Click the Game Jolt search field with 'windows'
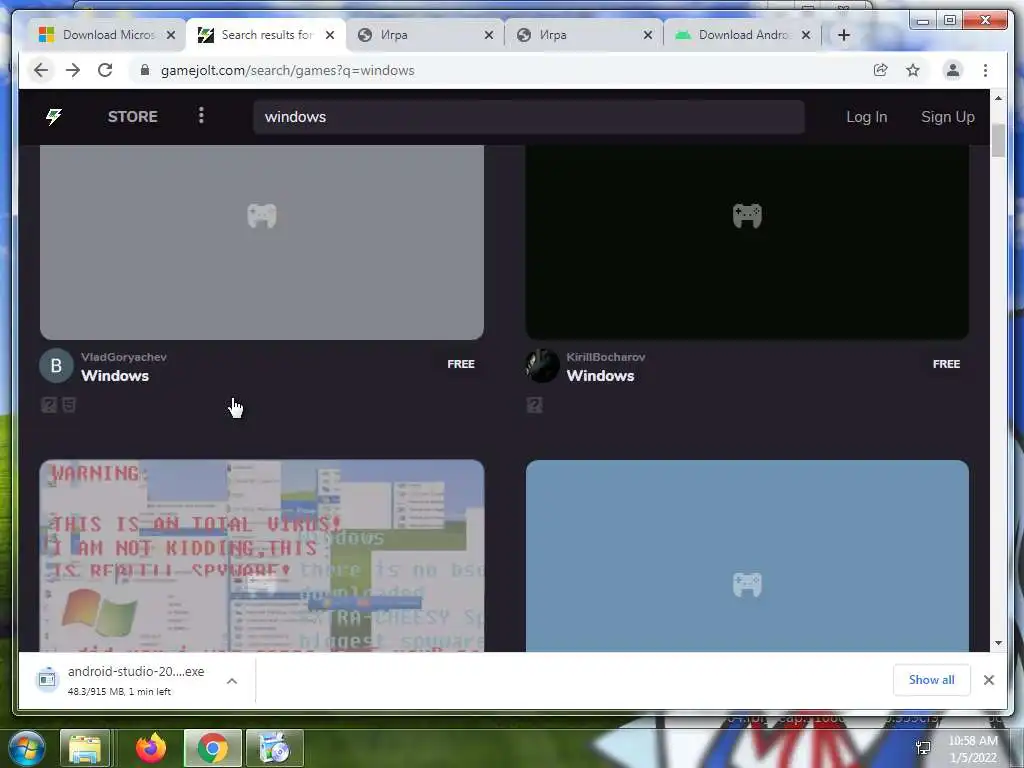The width and height of the screenshot is (1024, 768). pos(529,117)
